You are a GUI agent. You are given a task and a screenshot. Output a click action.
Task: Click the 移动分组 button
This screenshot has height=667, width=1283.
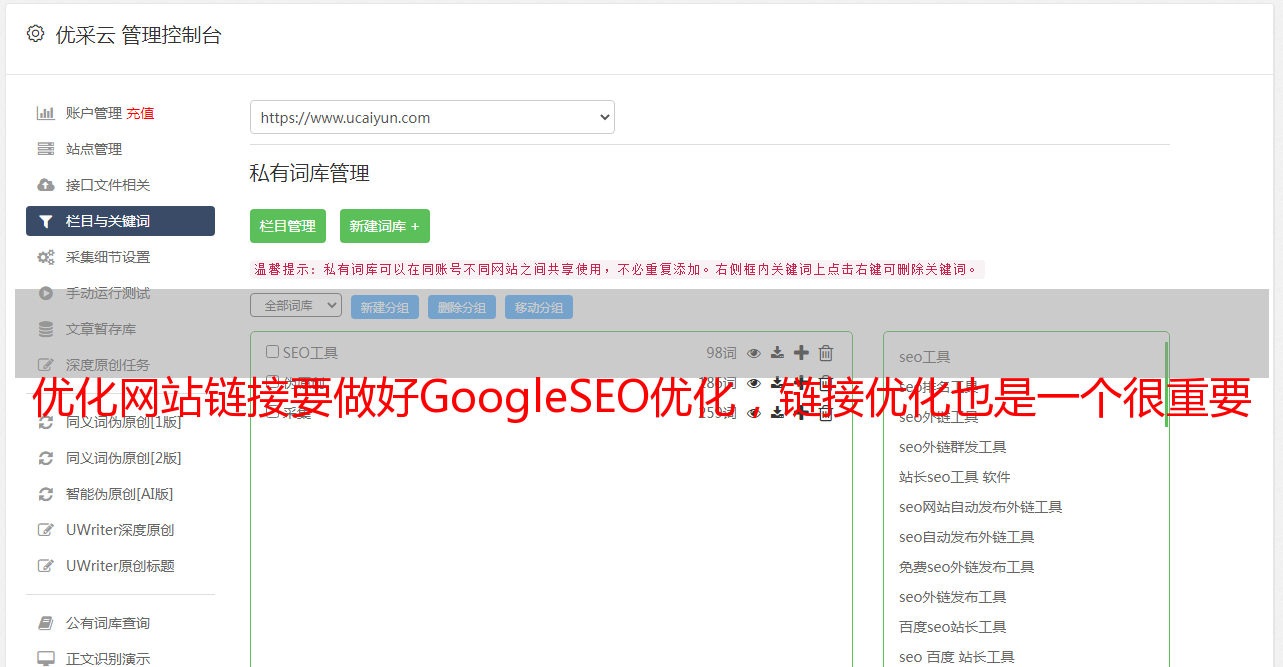(539, 307)
